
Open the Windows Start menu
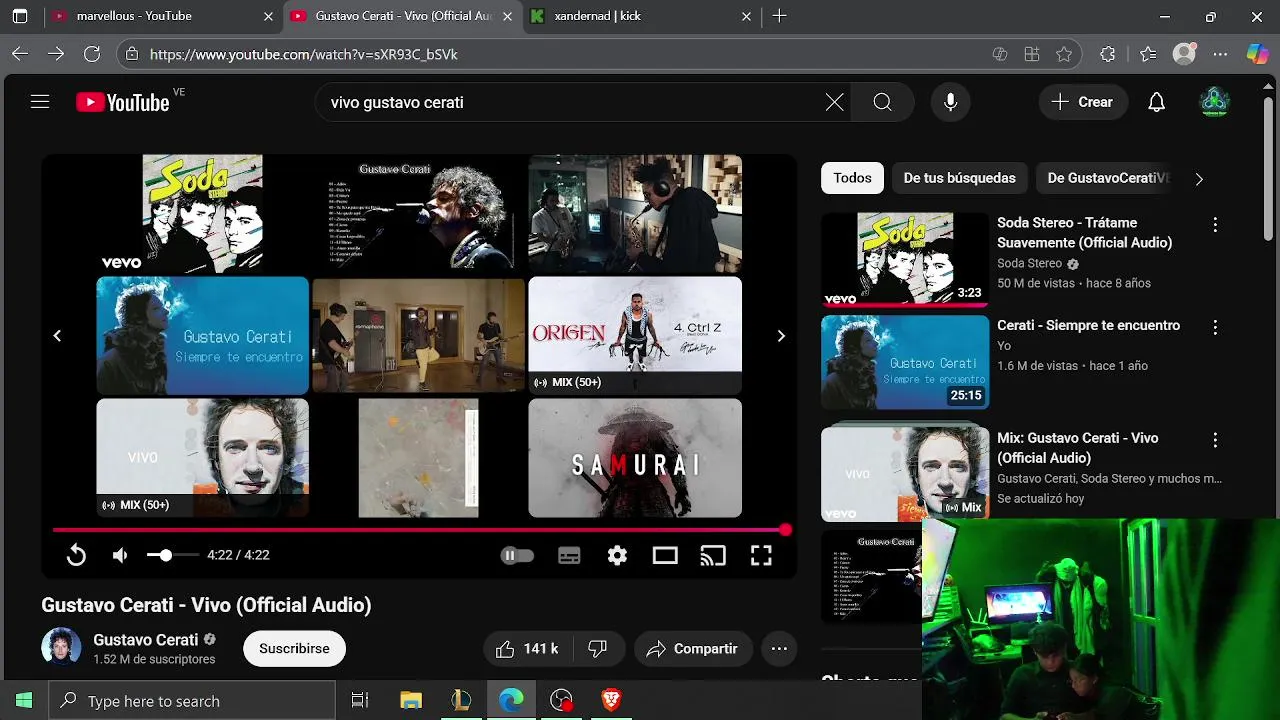pos(24,701)
